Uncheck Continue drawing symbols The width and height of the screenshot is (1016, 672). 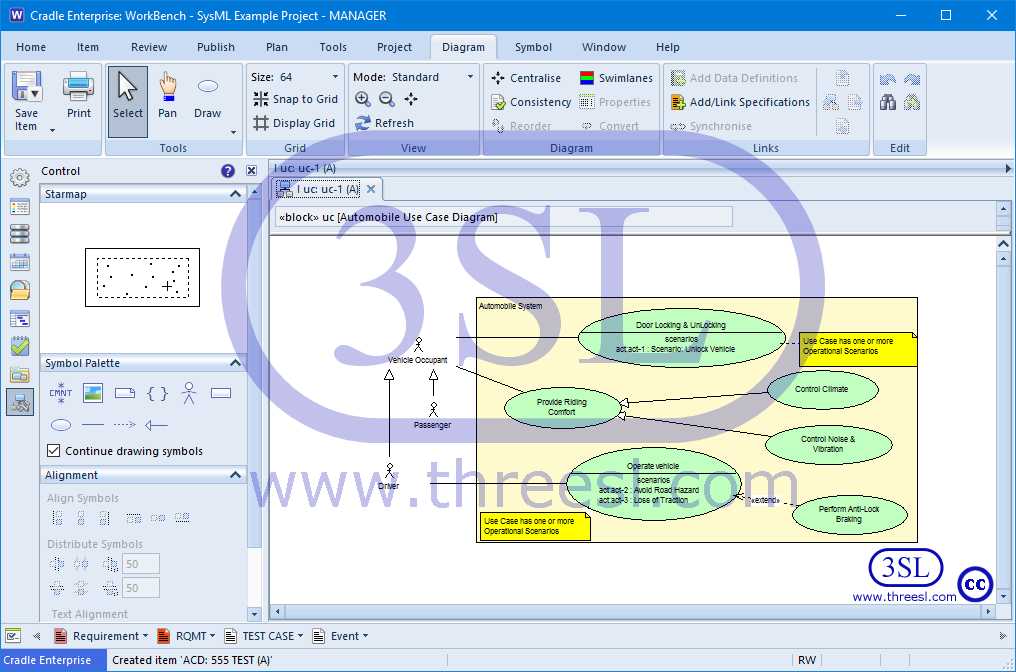click(x=54, y=450)
